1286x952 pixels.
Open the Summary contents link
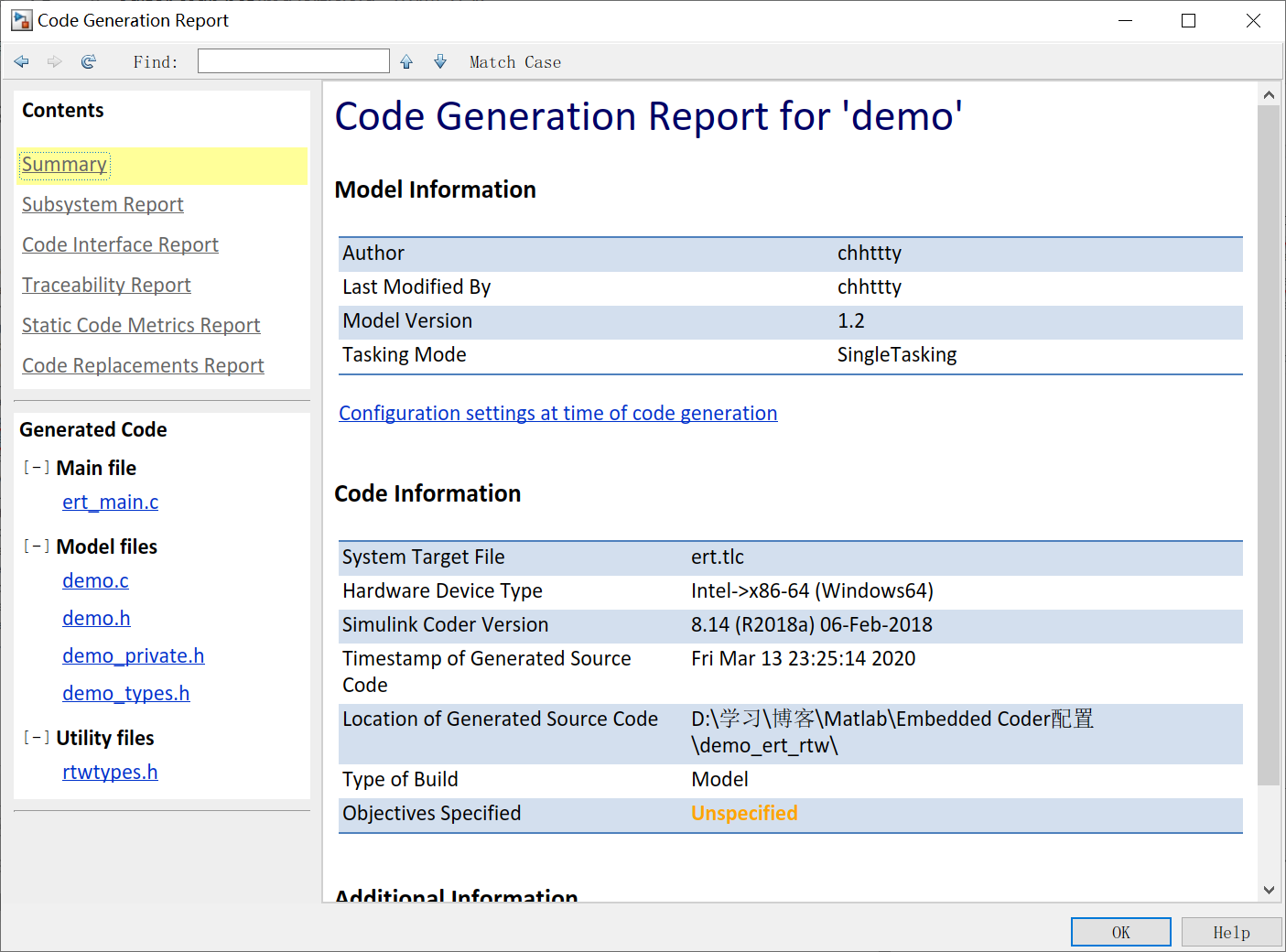(x=64, y=165)
